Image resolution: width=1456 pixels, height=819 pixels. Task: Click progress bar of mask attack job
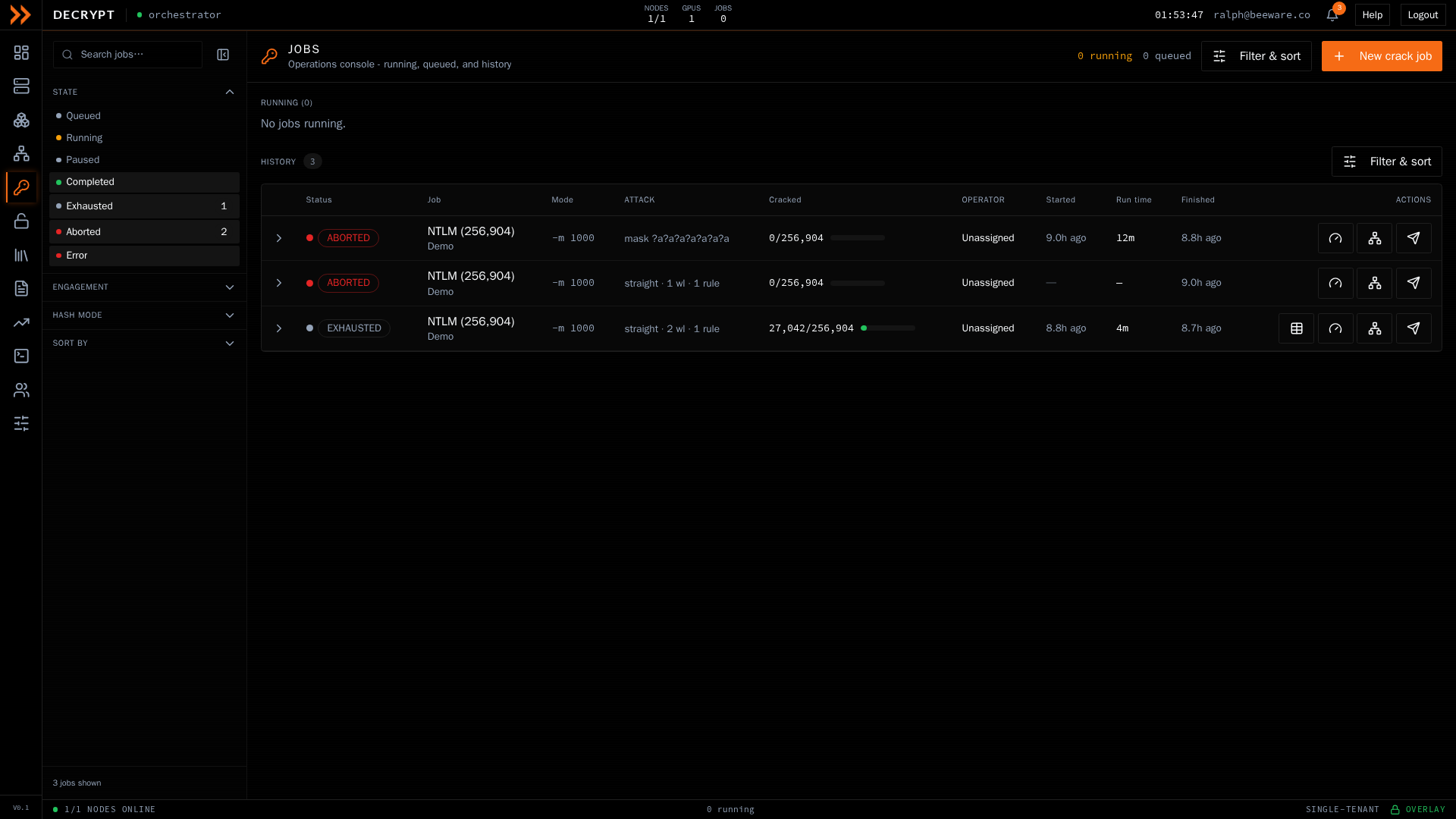point(858,238)
